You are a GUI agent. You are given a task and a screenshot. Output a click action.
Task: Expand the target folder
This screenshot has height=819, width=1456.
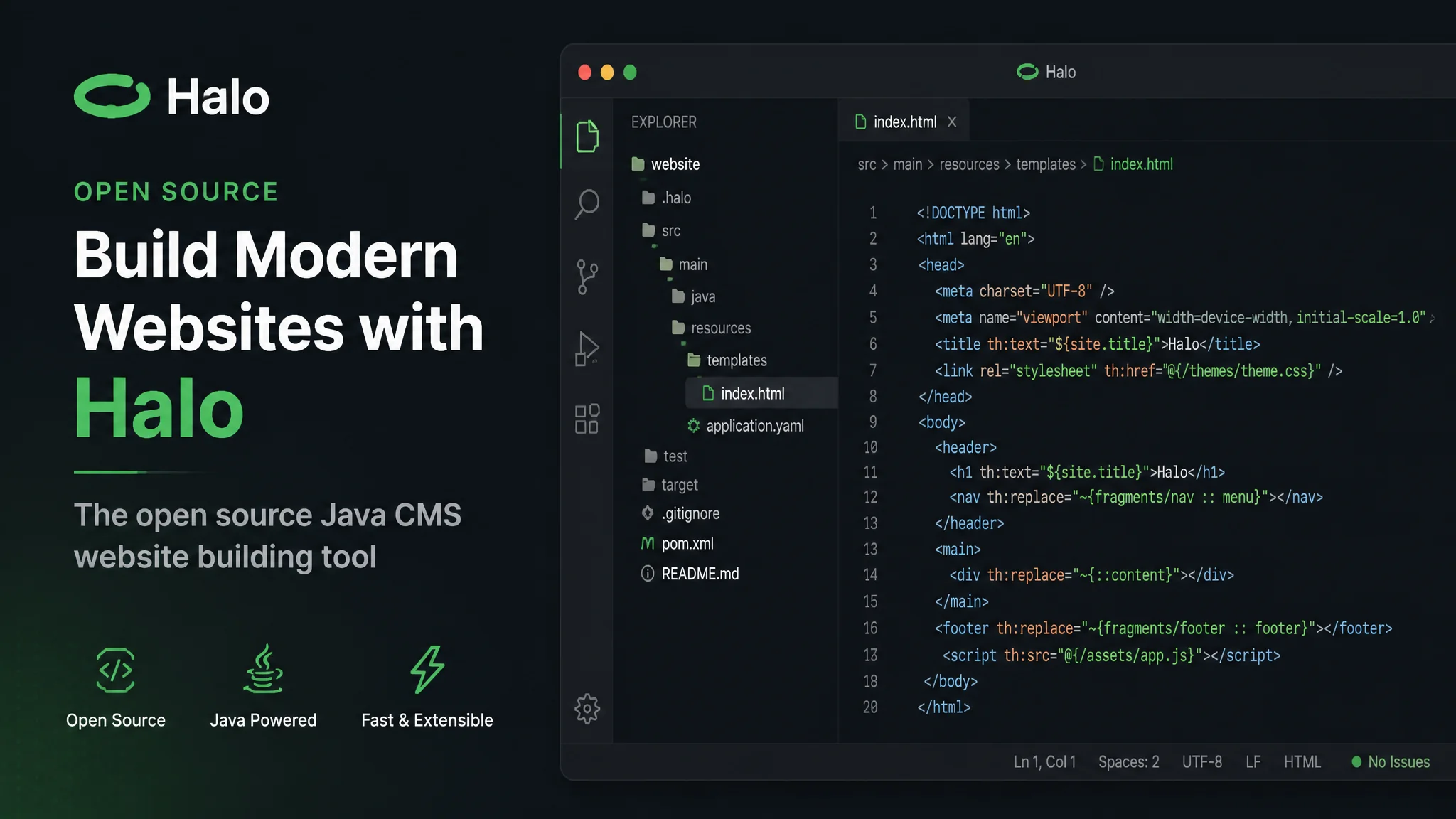point(670,485)
